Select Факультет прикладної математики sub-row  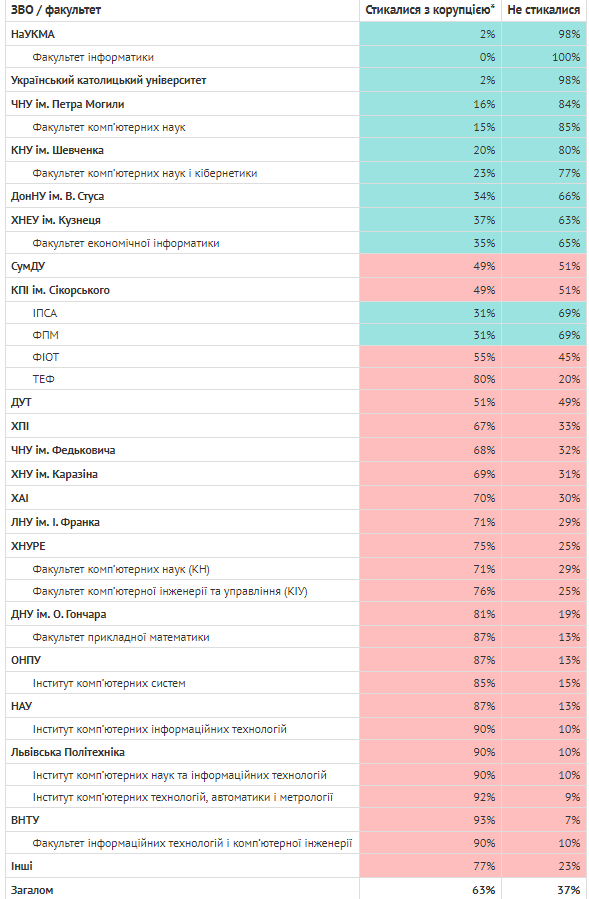tap(296, 637)
